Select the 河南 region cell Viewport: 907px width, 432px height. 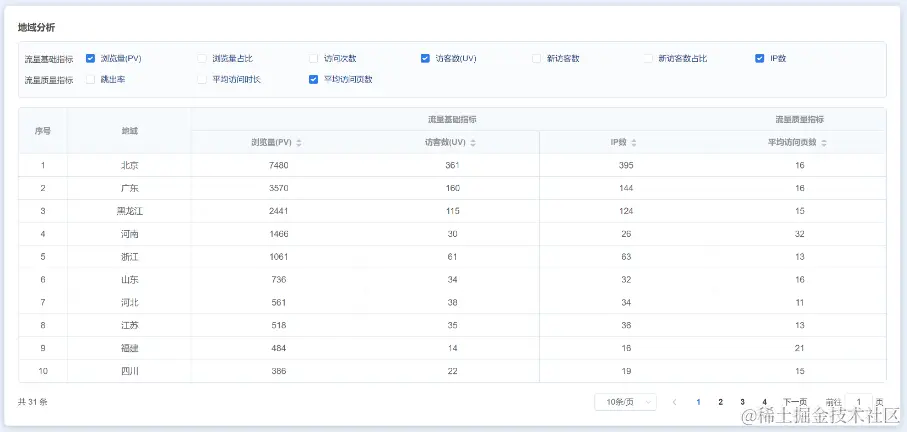130,234
